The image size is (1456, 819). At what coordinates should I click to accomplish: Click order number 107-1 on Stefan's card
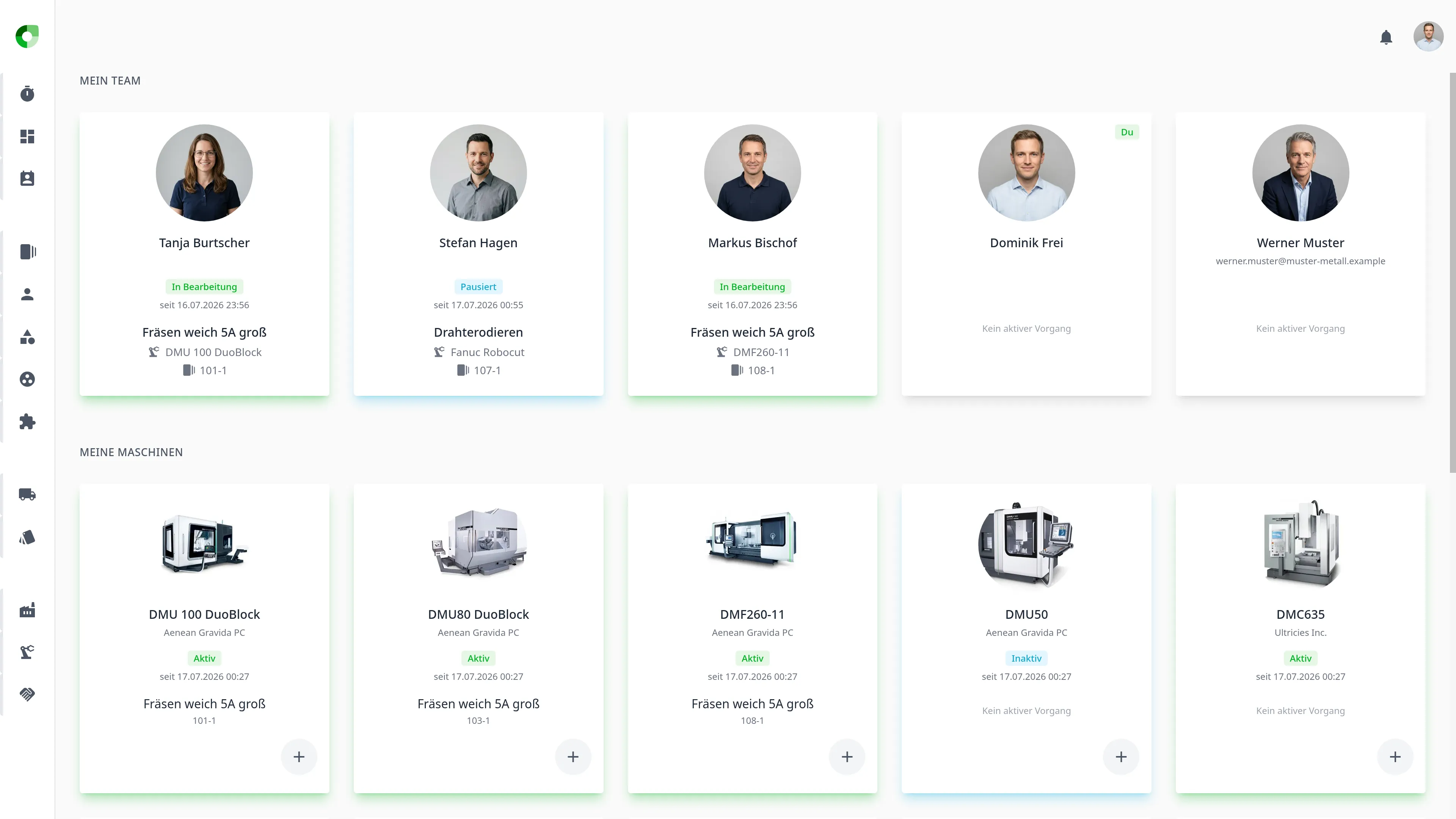tap(487, 370)
